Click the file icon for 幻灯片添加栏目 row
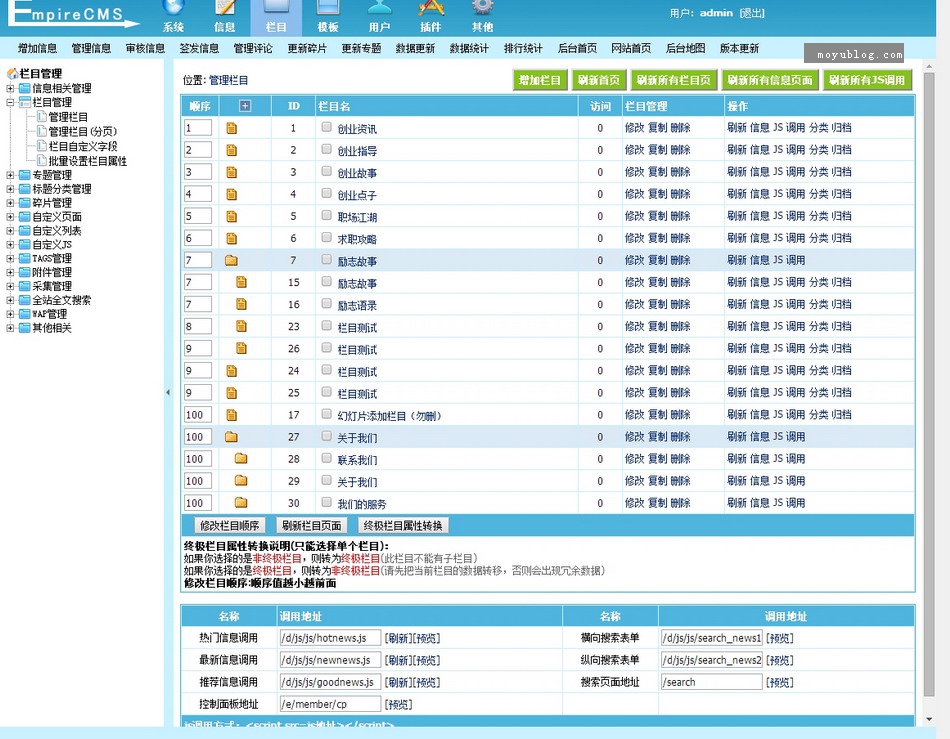Screen dimensions: 950x739 [x=231, y=415]
